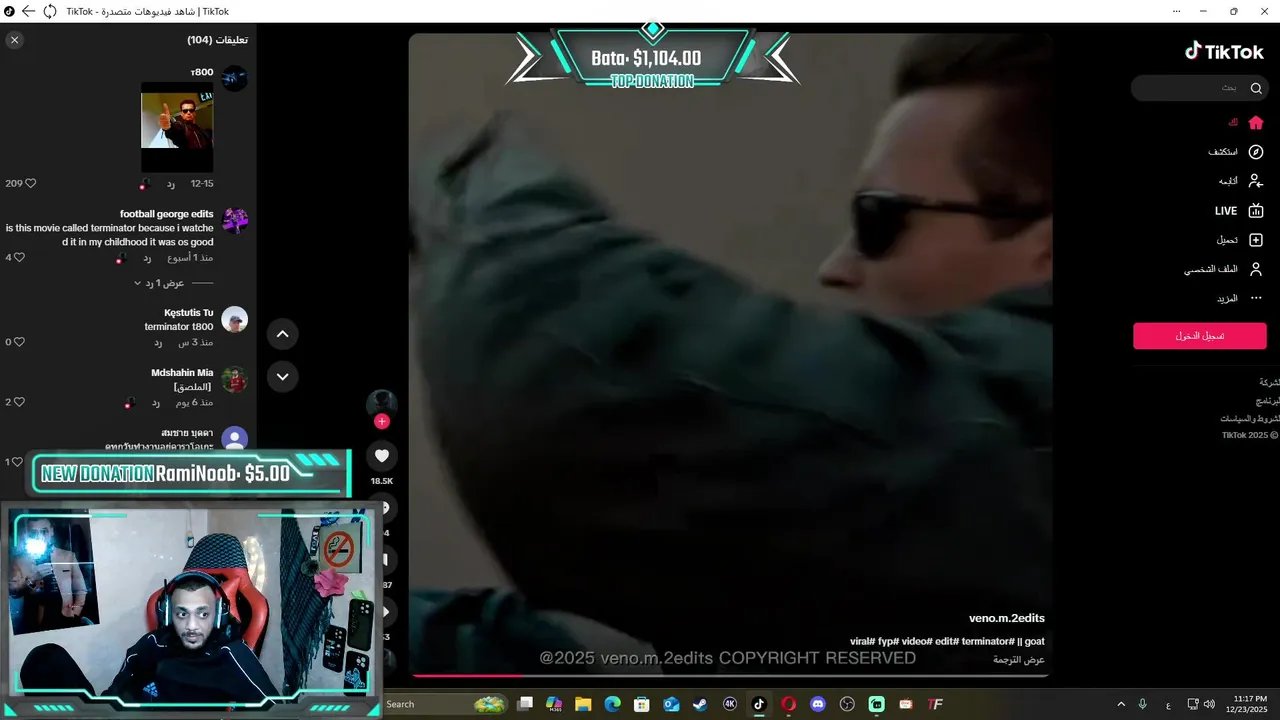Click the #terminator hashtag in caption
1280x720 pixels.
(x=990, y=641)
